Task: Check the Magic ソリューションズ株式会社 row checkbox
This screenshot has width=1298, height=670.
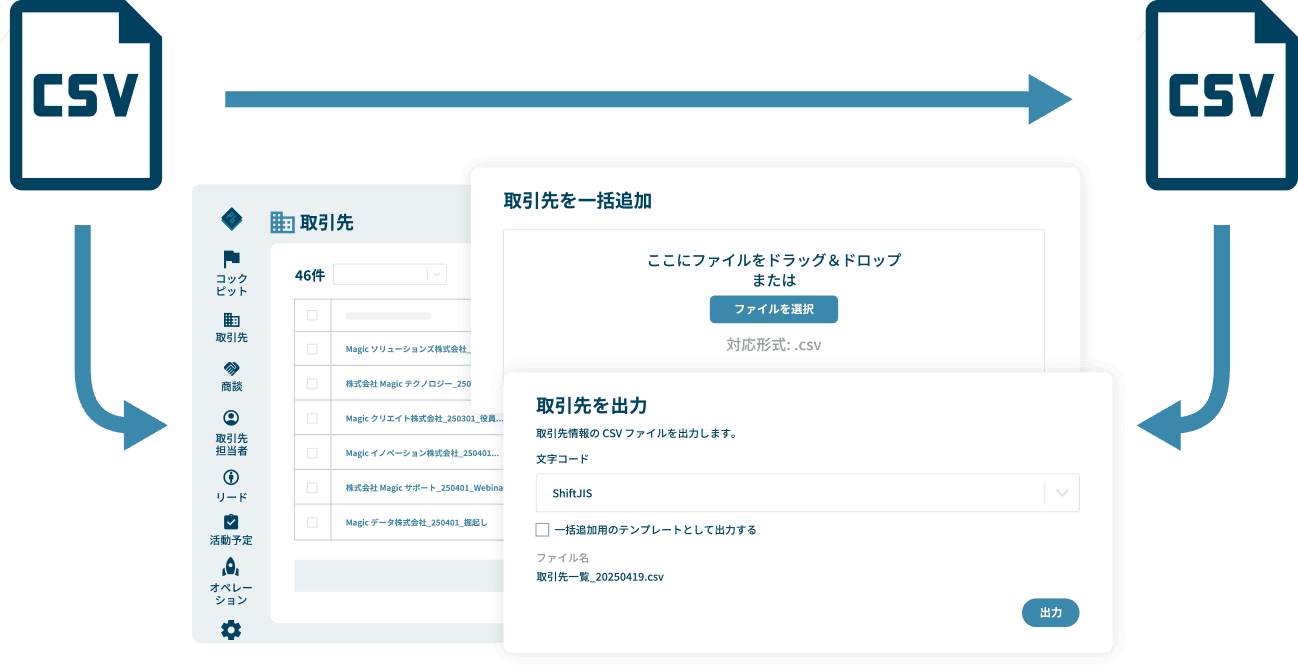Action: (312, 349)
